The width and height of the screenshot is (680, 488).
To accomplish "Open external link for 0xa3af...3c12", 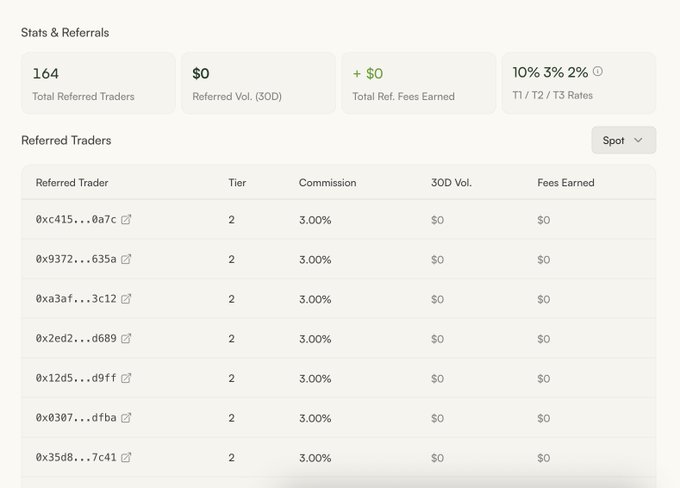I will [x=126, y=299].
